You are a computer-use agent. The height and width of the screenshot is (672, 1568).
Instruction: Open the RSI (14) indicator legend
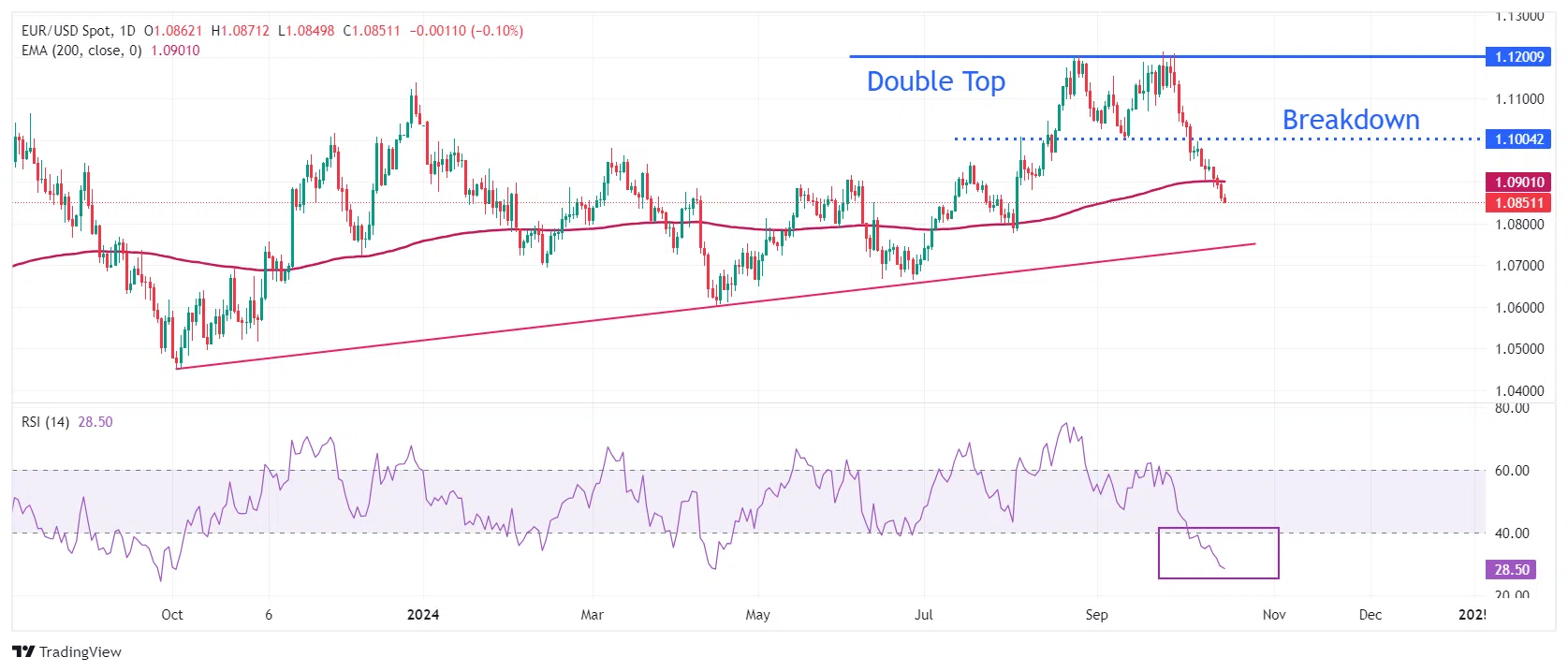coord(46,422)
